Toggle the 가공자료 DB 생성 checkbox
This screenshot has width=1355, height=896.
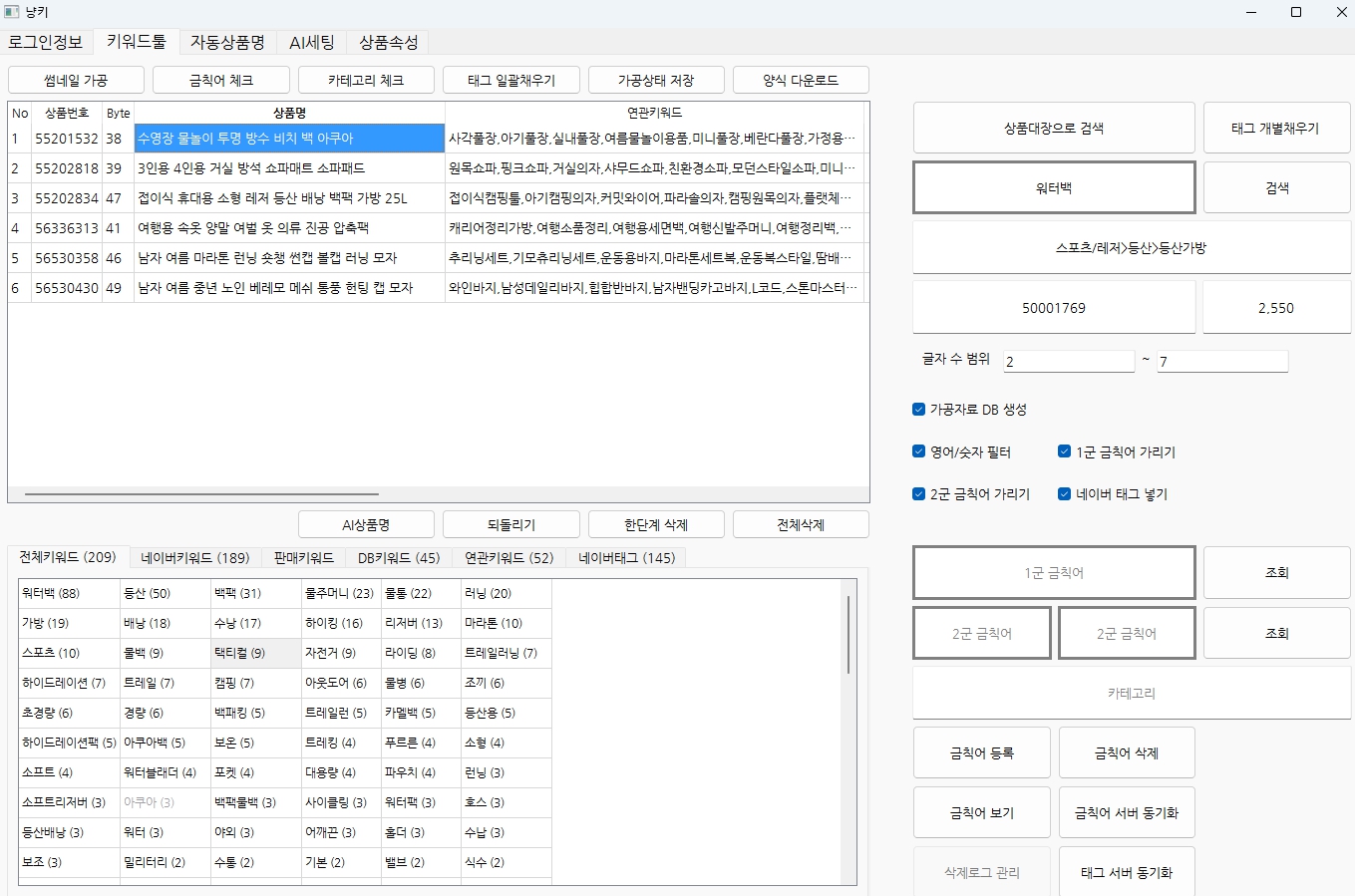coord(918,409)
